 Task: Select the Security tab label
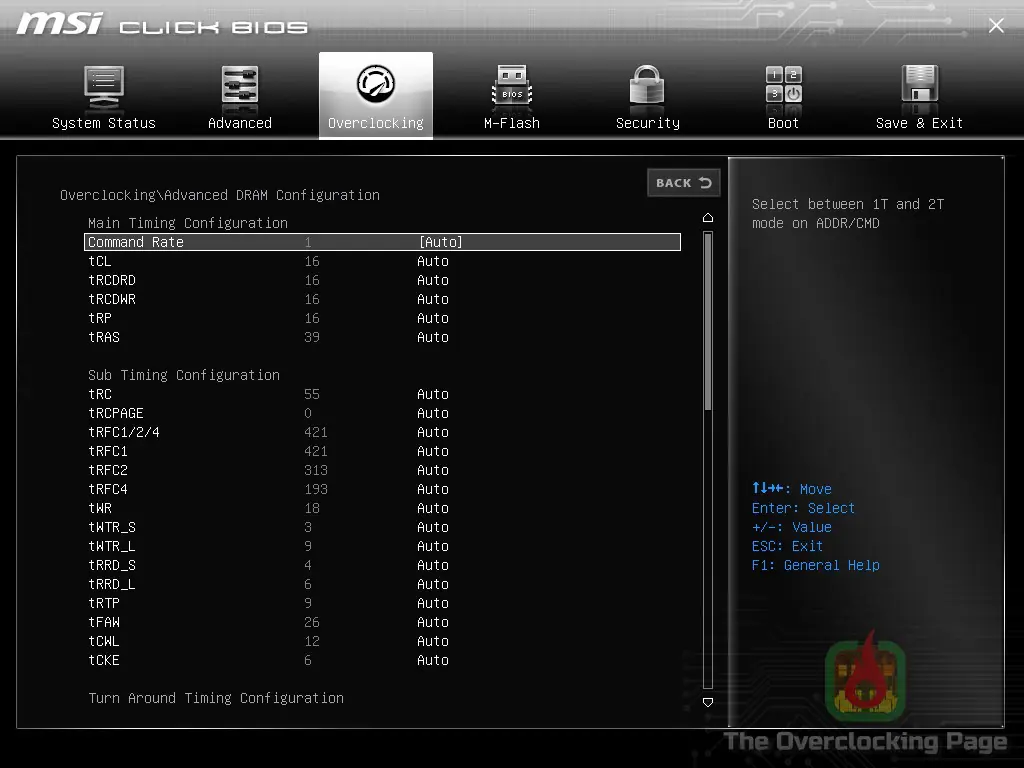click(648, 123)
